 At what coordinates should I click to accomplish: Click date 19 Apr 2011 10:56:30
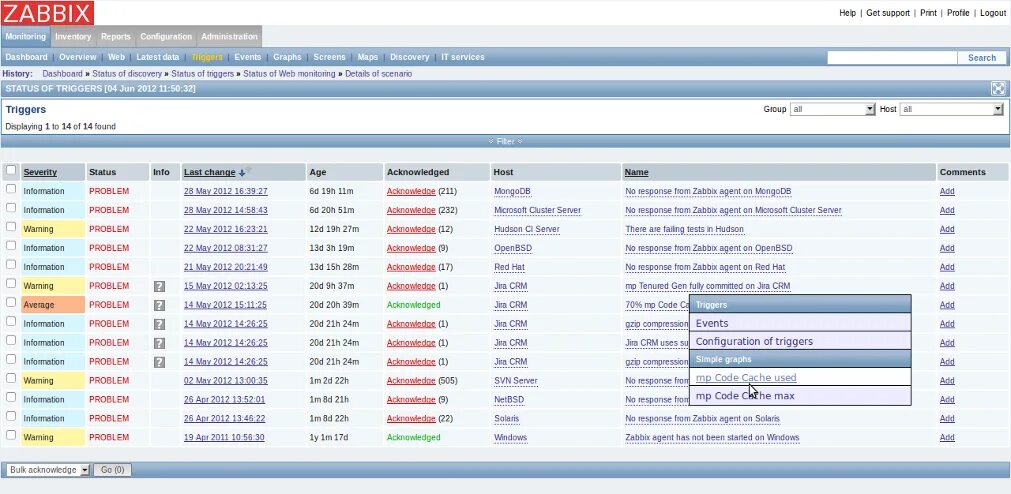224,437
